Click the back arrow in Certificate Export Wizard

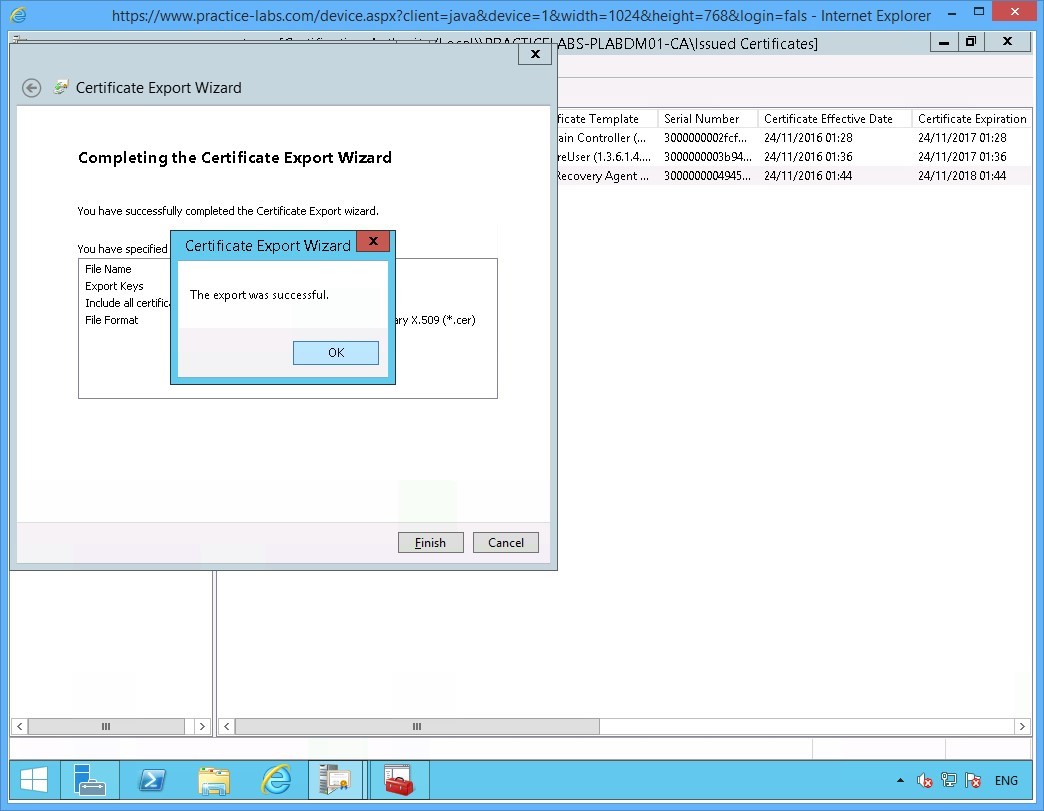point(31,88)
